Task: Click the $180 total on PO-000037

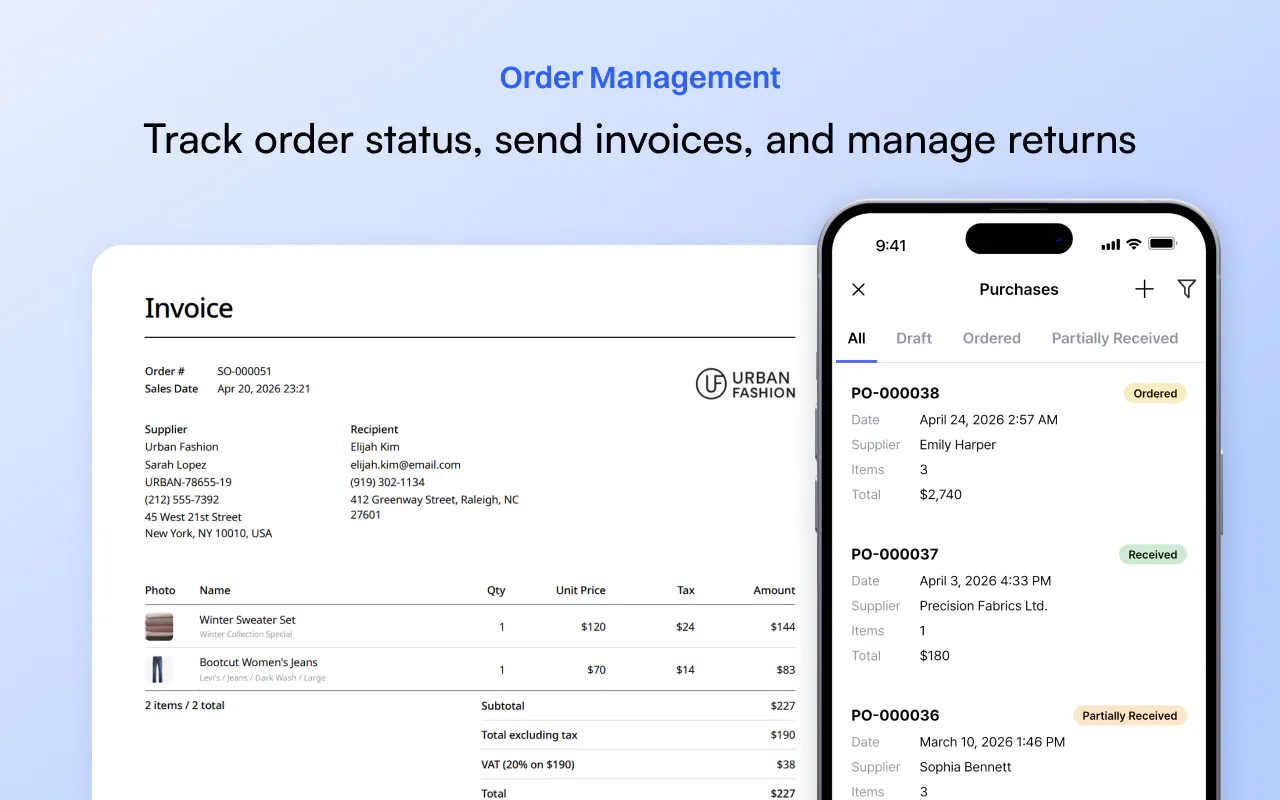Action: (935, 655)
